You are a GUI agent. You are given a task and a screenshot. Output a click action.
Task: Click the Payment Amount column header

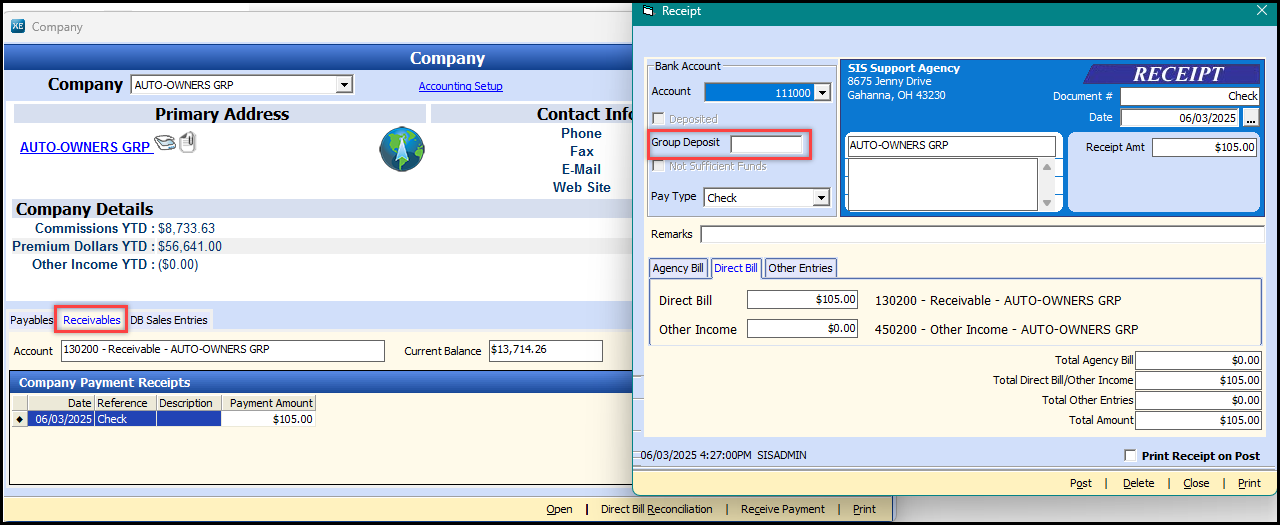click(x=268, y=403)
